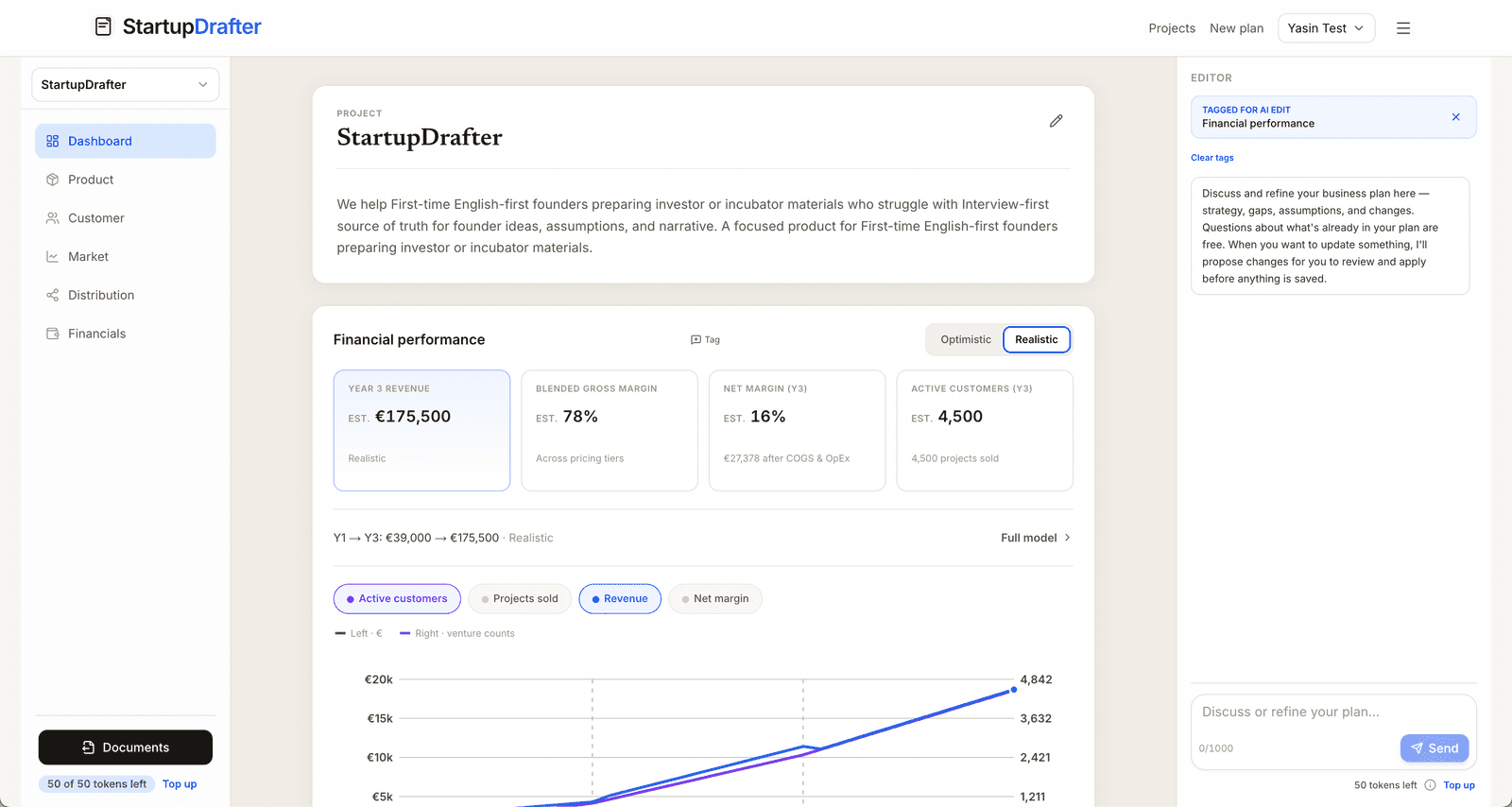Go to the Product section
Viewport: 1512px width, 807px height.
(126, 180)
